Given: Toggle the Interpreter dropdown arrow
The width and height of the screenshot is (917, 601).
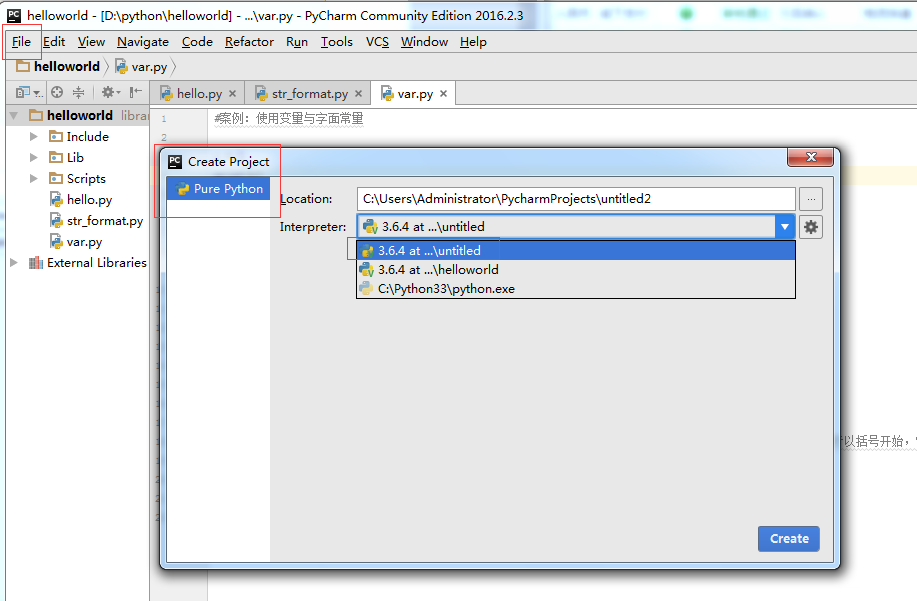Looking at the screenshot, I should coord(785,227).
